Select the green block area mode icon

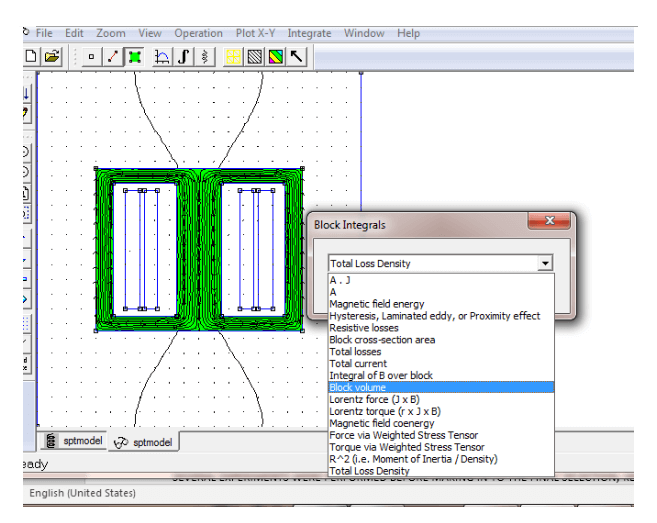[x=135, y=57]
